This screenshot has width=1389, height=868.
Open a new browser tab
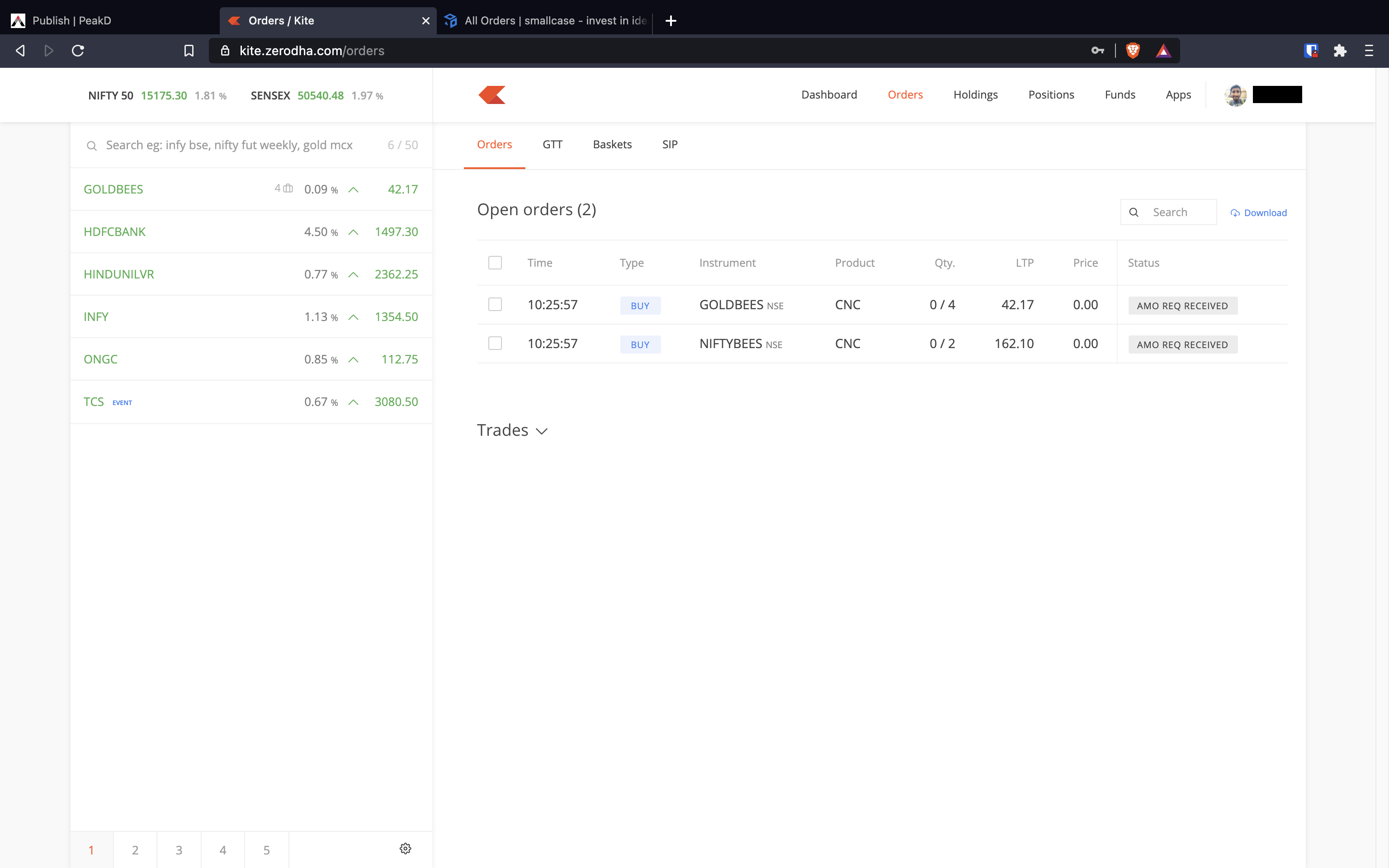click(671, 21)
